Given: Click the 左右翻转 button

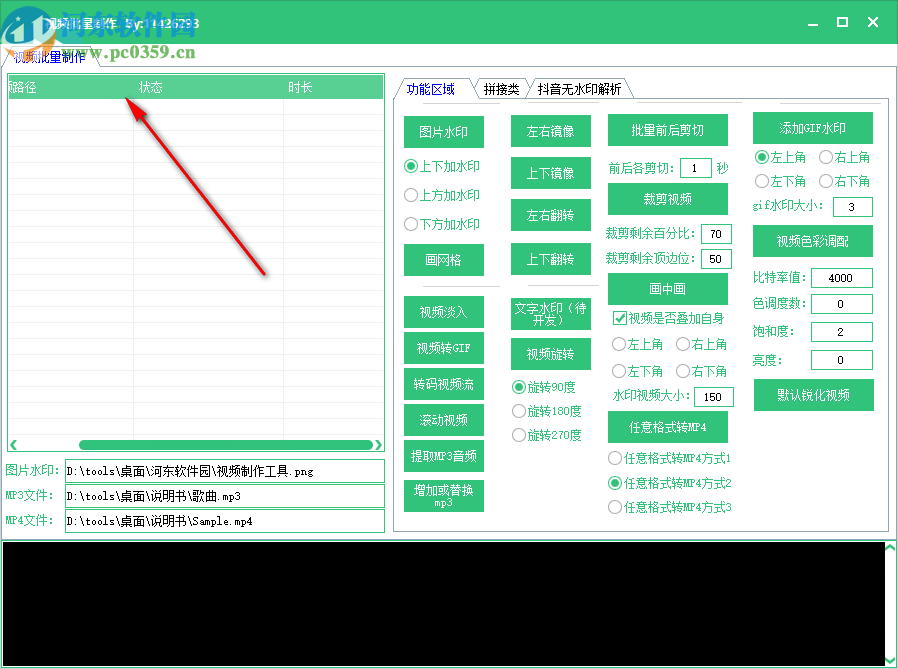Looking at the screenshot, I should tap(550, 215).
